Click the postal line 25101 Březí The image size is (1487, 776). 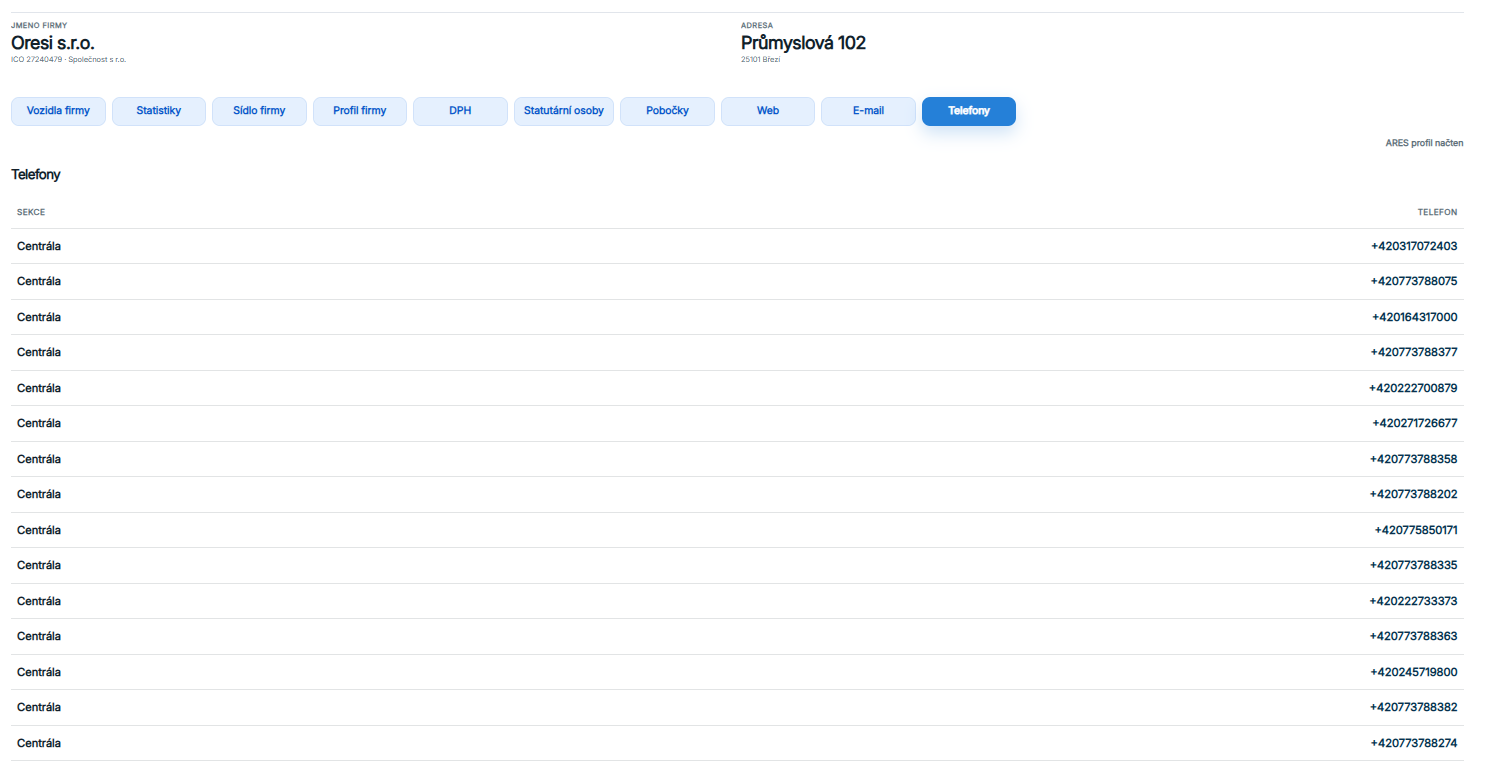[x=760, y=60]
